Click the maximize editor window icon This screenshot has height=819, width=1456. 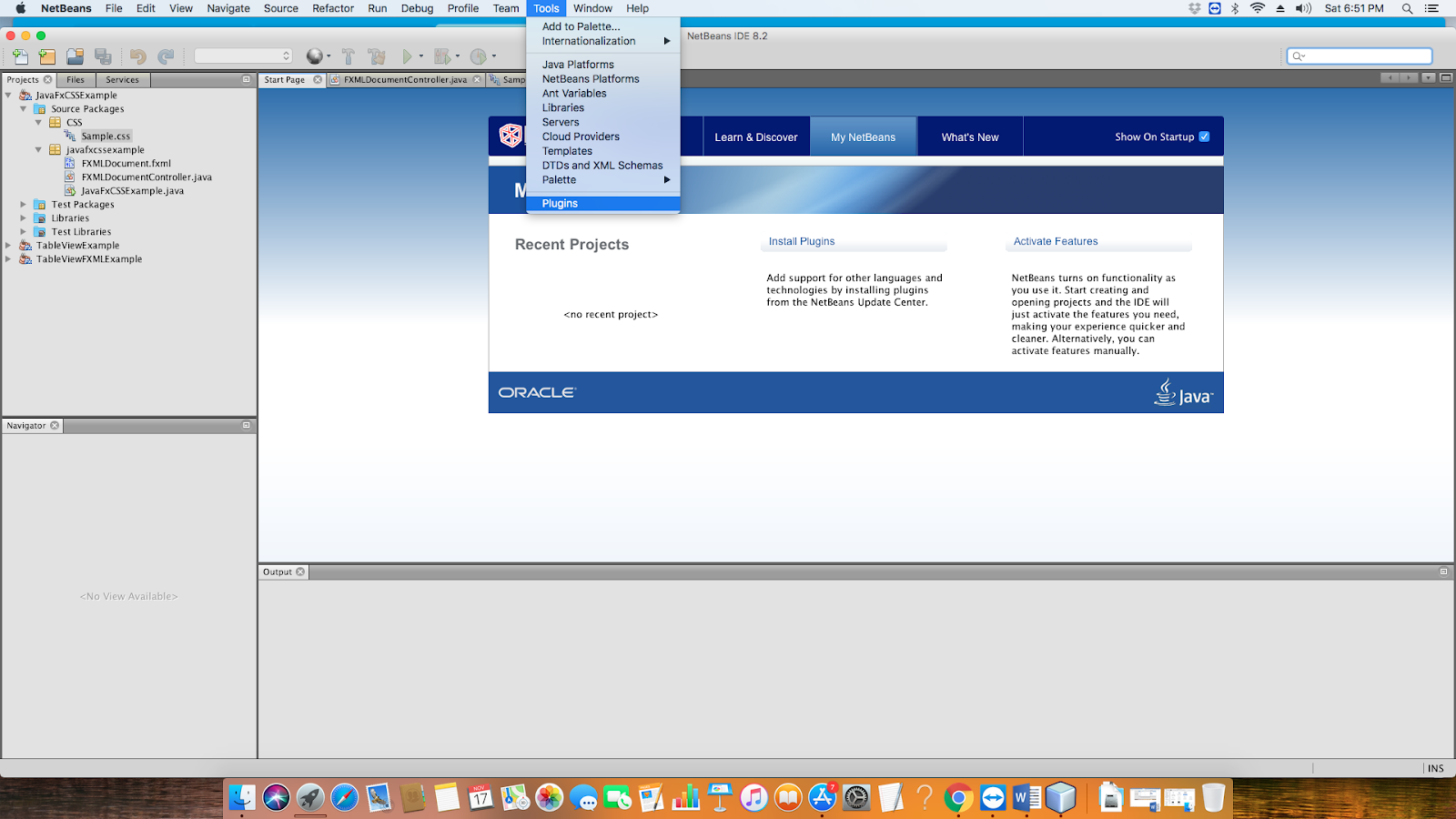[x=1446, y=78]
